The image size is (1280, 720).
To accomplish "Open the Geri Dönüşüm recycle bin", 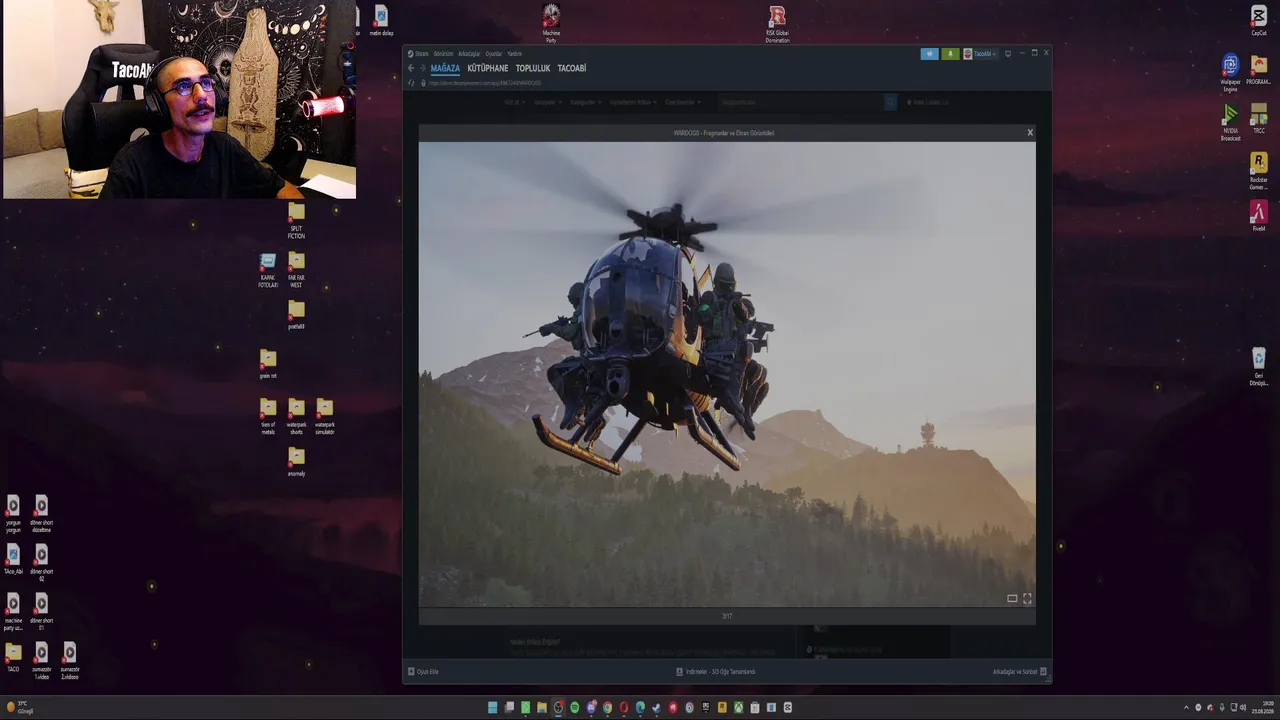I will (x=1259, y=367).
